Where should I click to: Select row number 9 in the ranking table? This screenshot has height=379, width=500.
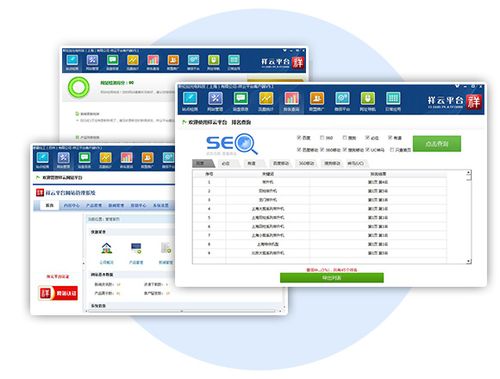point(319,253)
